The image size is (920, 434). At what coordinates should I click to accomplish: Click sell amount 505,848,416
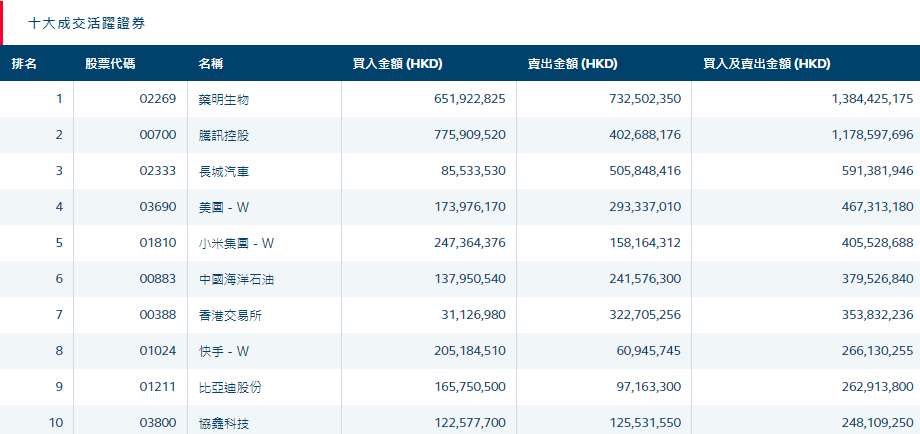(645, 171)
